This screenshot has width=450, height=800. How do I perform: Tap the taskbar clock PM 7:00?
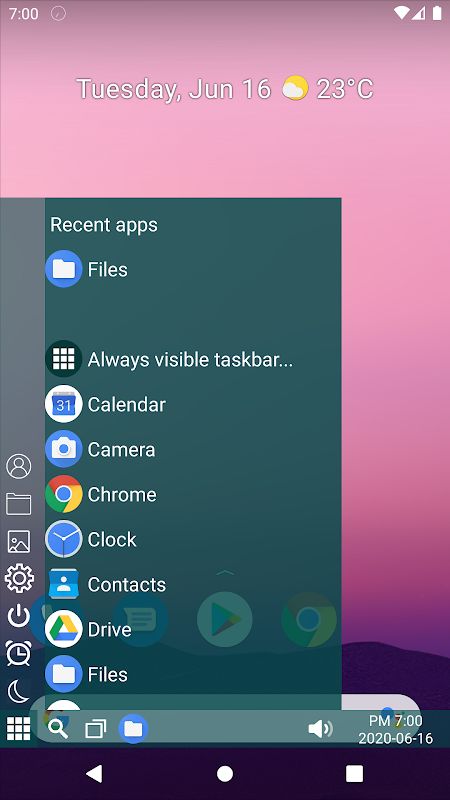396,720
